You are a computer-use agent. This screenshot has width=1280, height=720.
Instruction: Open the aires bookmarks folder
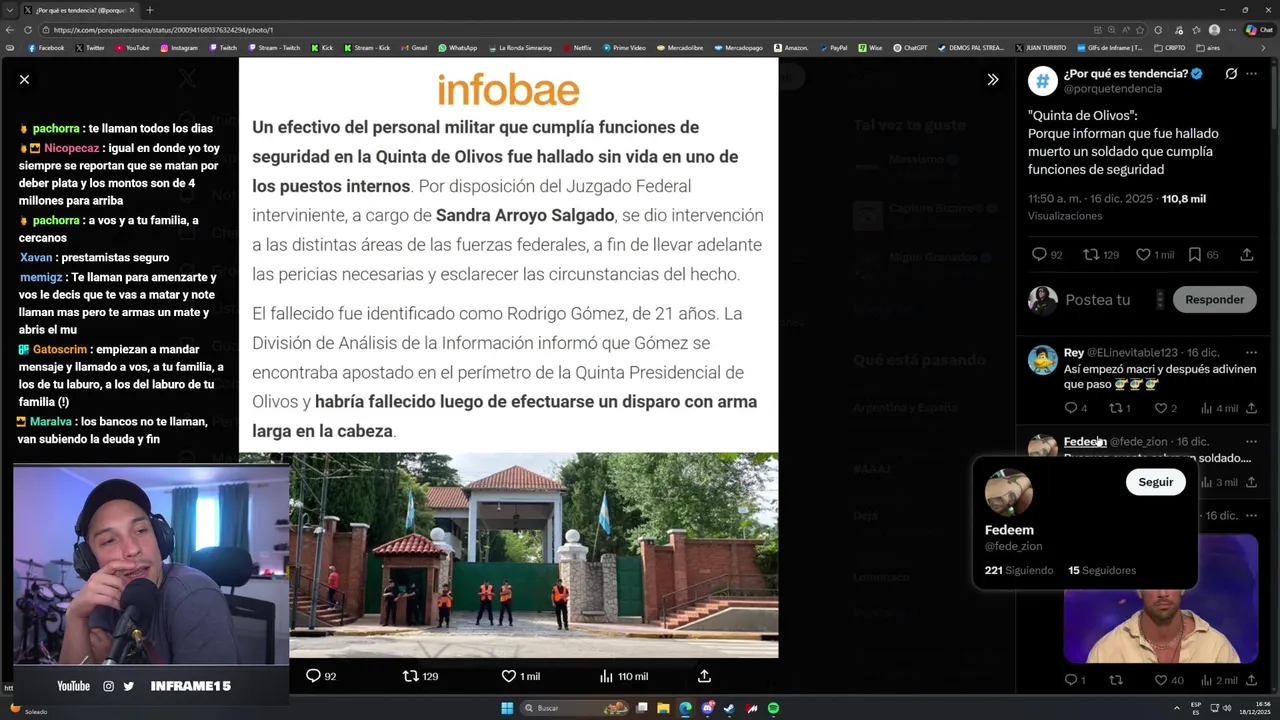(1208, 48)
